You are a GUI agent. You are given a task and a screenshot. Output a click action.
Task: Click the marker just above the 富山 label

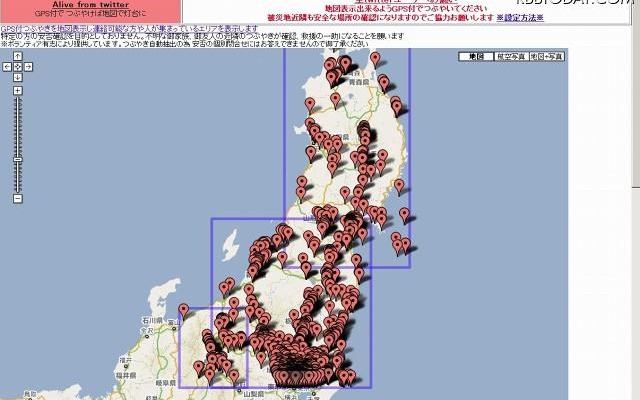[184, 311]
